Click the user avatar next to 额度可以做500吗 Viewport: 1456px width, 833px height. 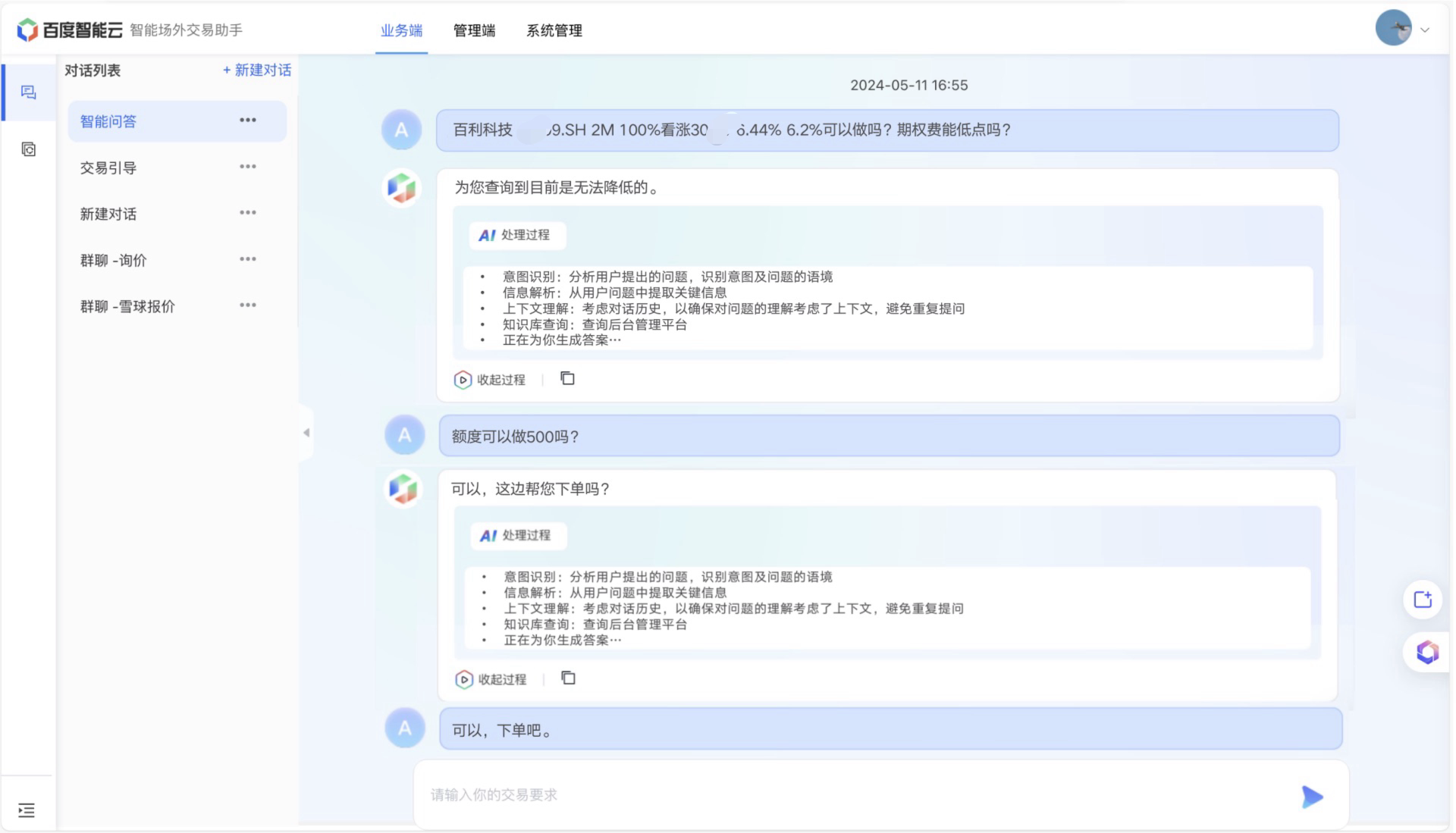[x=404, y=435]
